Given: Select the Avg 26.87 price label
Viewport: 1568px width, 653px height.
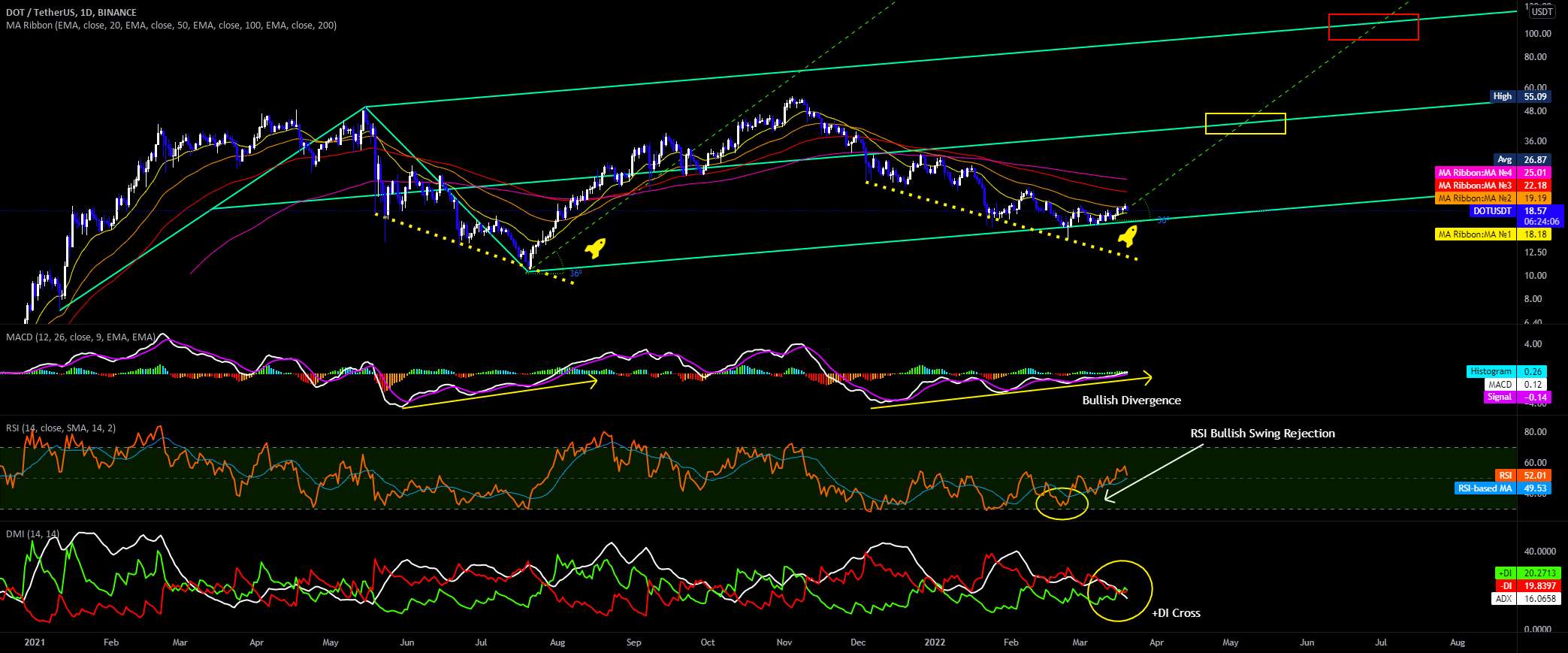Looking at the screenshot, I should (x=1523, y=160).
